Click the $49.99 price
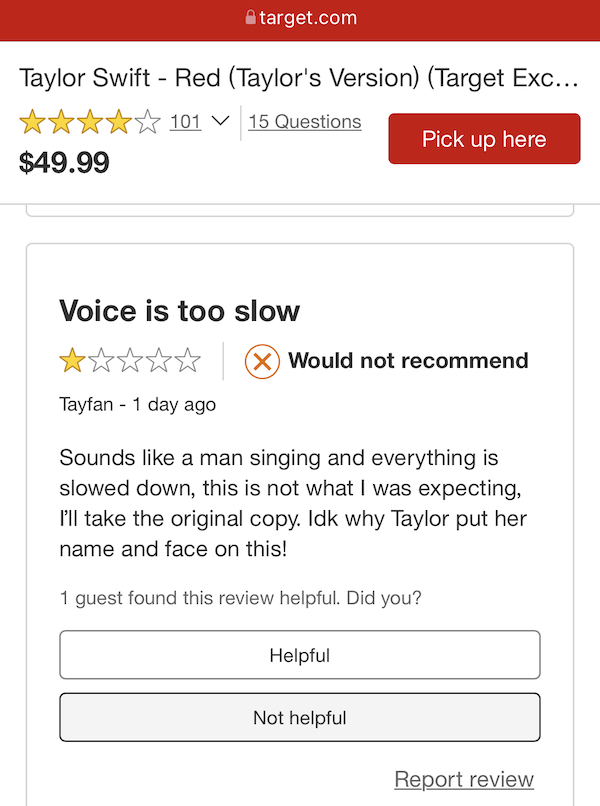 (x=64, y=162)
